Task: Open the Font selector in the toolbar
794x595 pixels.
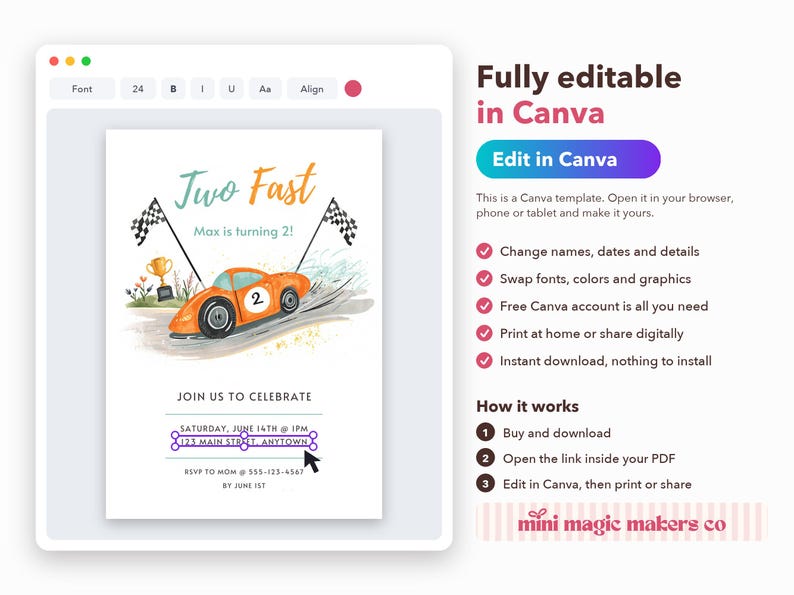Action: [x=82, y=89]
